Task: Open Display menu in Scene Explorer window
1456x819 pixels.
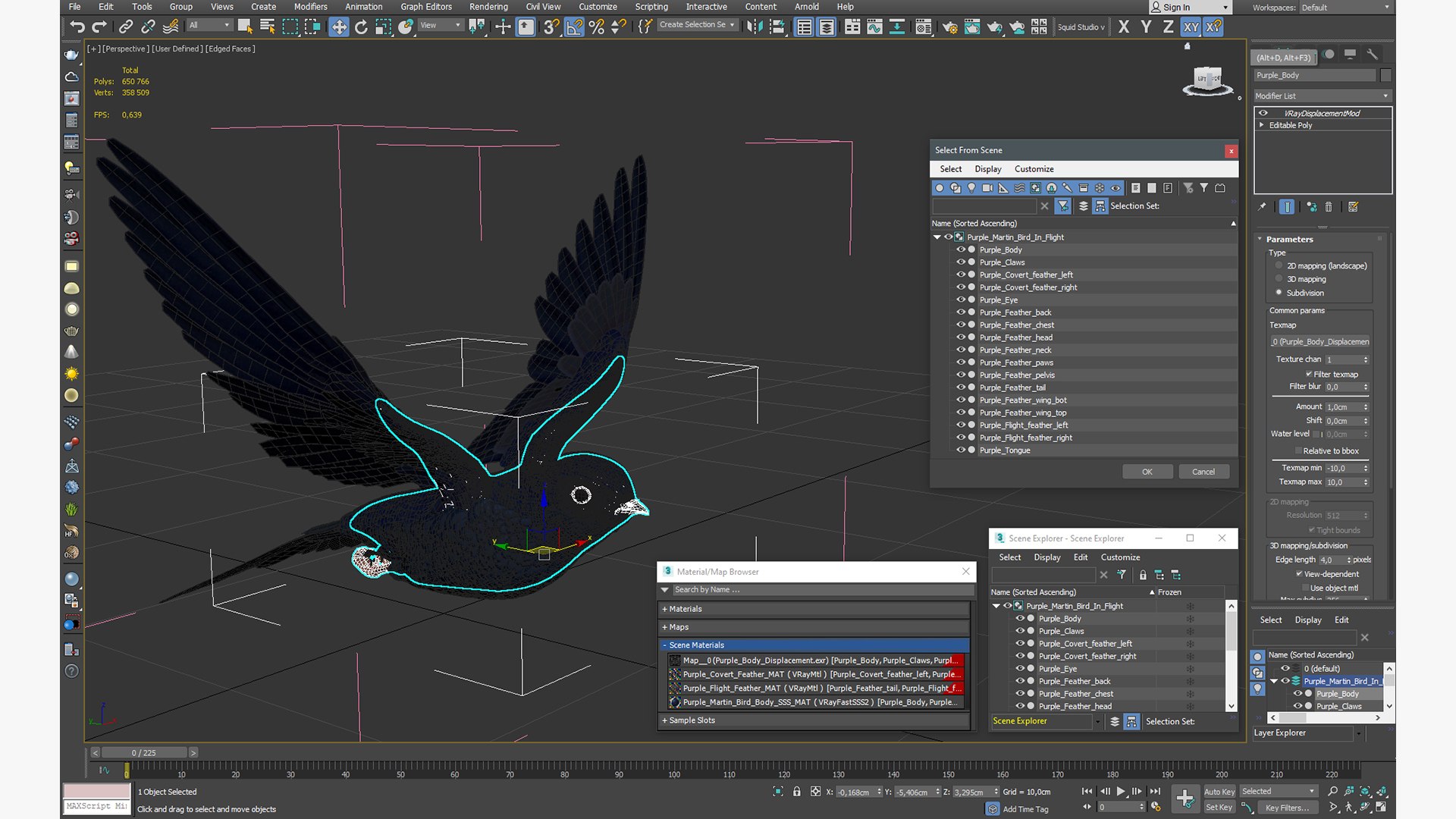Action: (1047, 557)
